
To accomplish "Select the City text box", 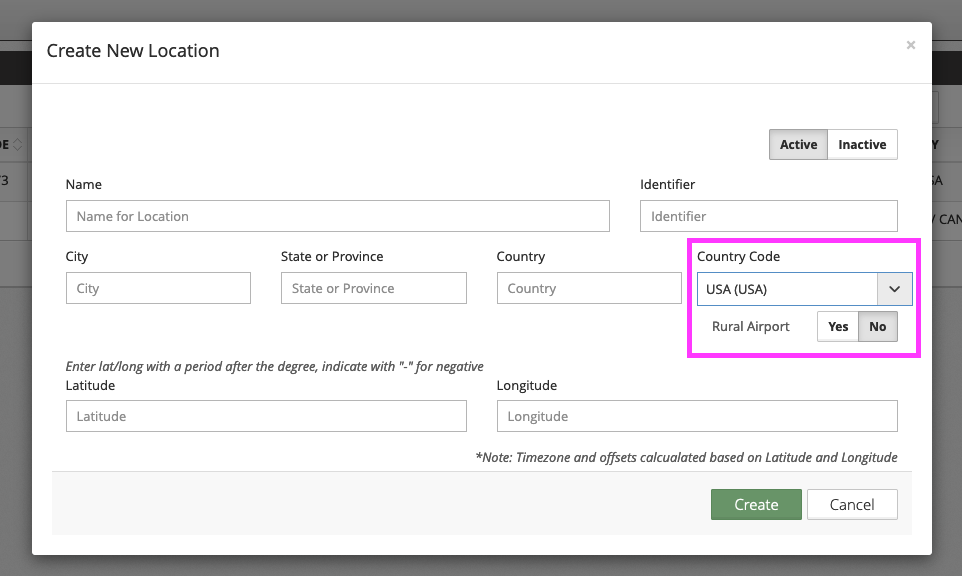I will [x=158, y=288].
